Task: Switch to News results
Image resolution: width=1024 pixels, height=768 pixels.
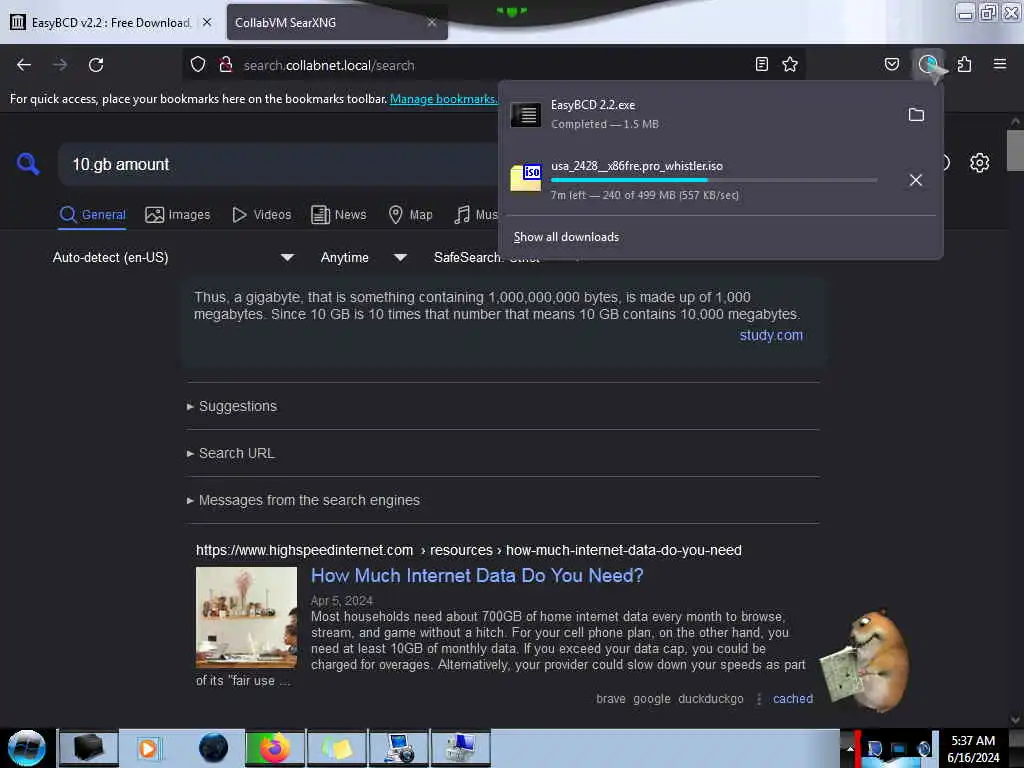Action: point(339,214)
